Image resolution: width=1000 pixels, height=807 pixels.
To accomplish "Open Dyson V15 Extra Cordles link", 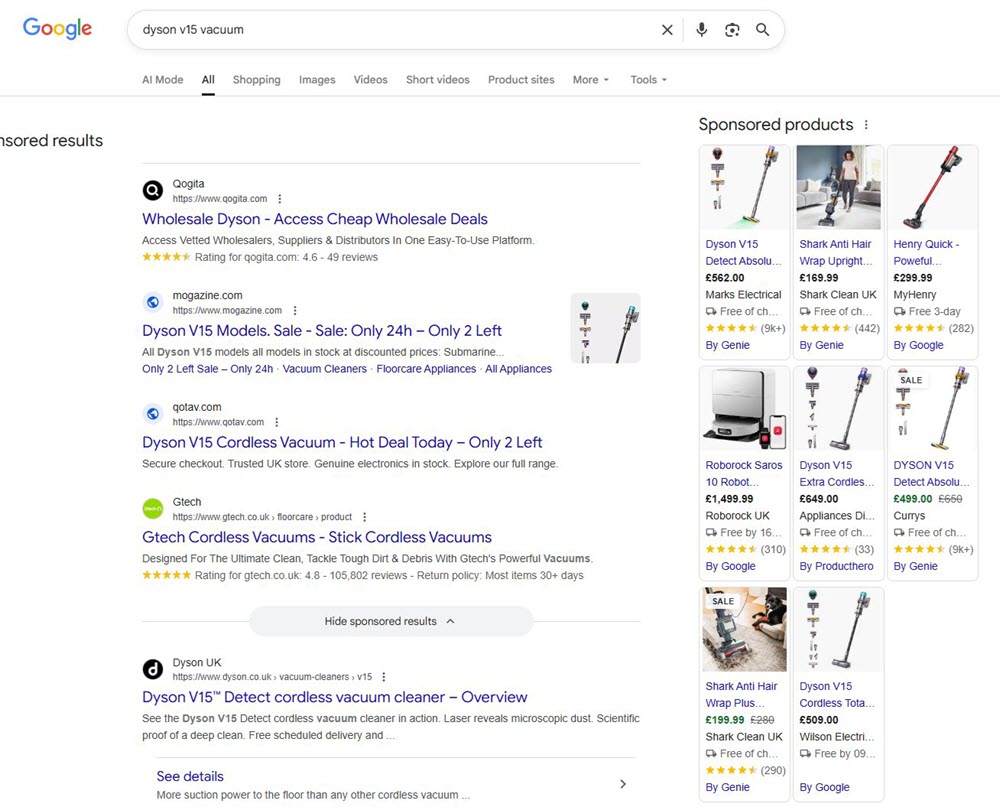I will pos(837,473).
